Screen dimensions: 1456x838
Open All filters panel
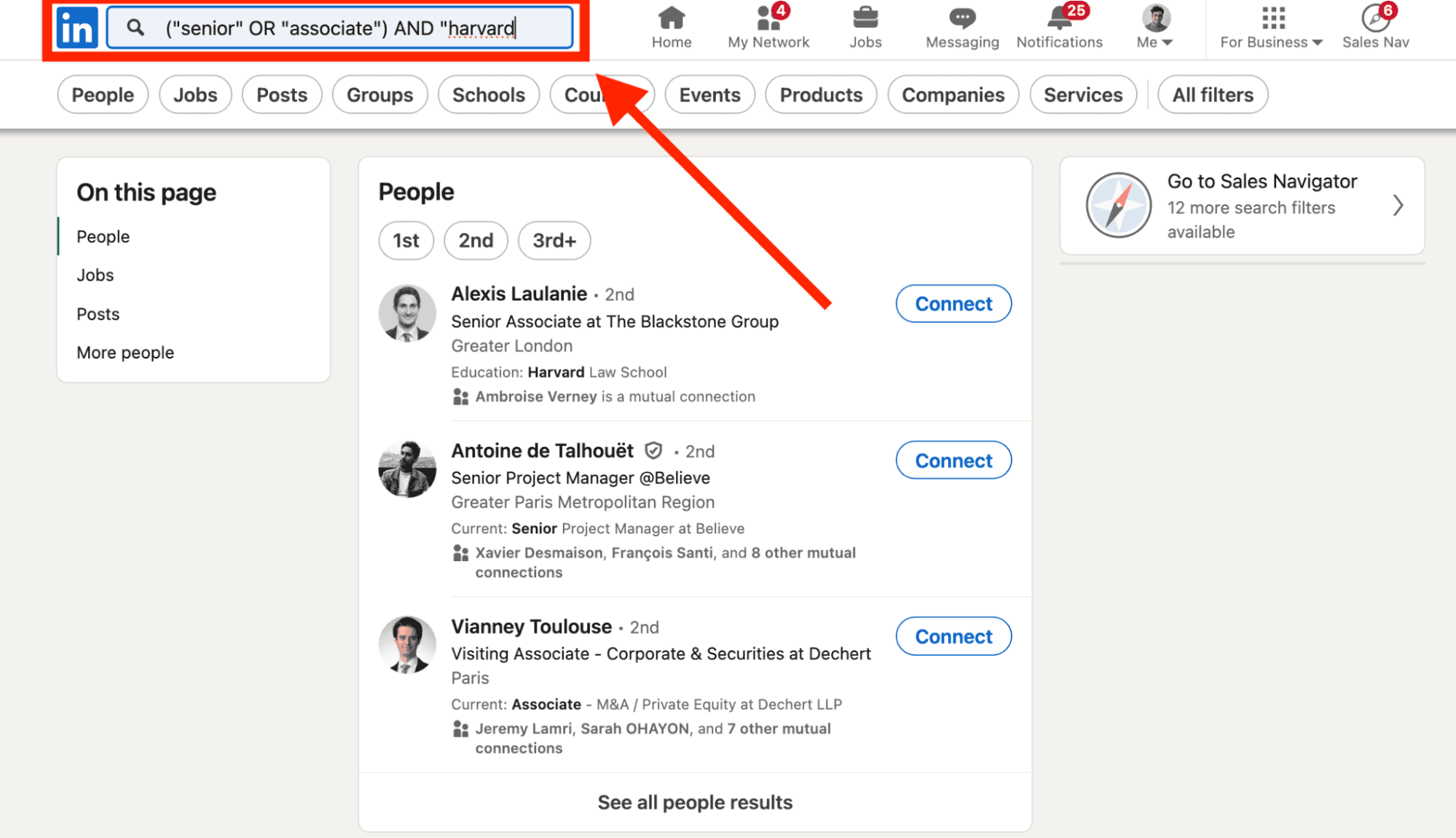pyautogui.click(x=1213, y=95)
